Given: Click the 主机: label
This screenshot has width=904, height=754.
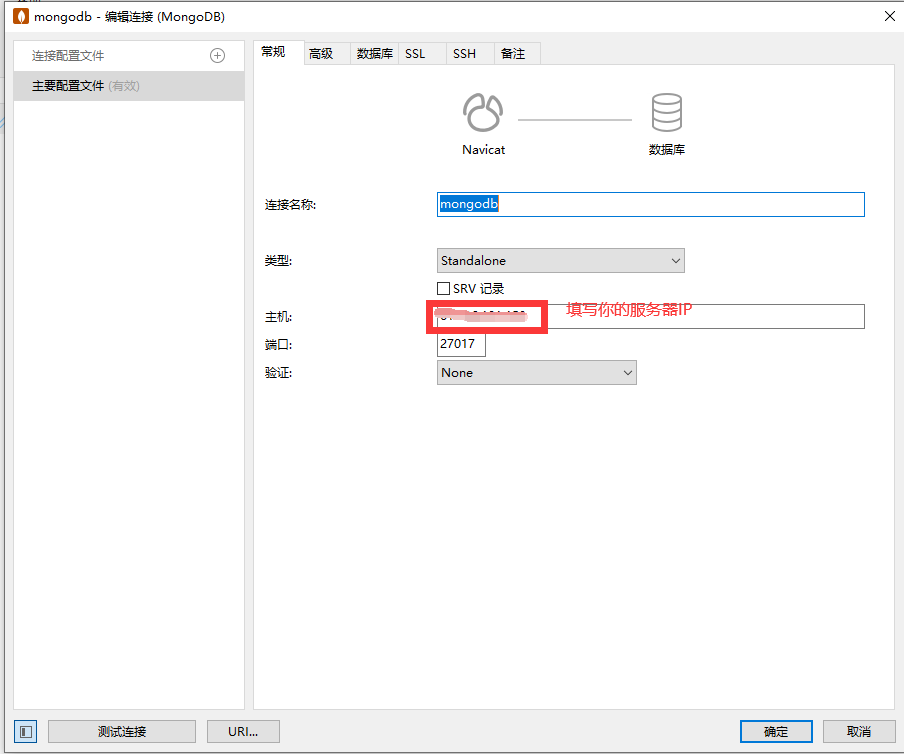Looking at the screenshot, I should pyautogui.click(x=278, y=316).
